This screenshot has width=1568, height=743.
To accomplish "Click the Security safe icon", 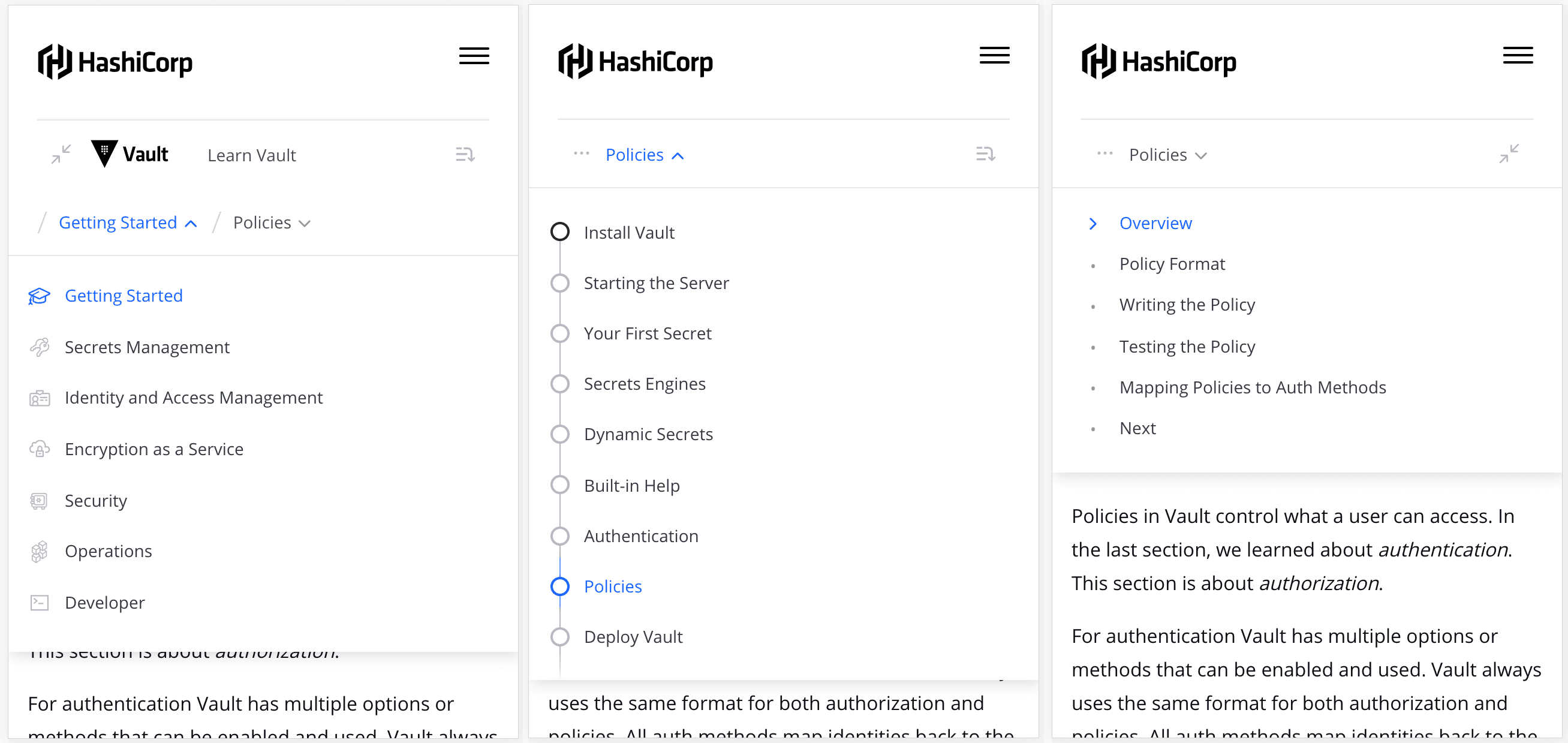I will (x=39, y=501).
